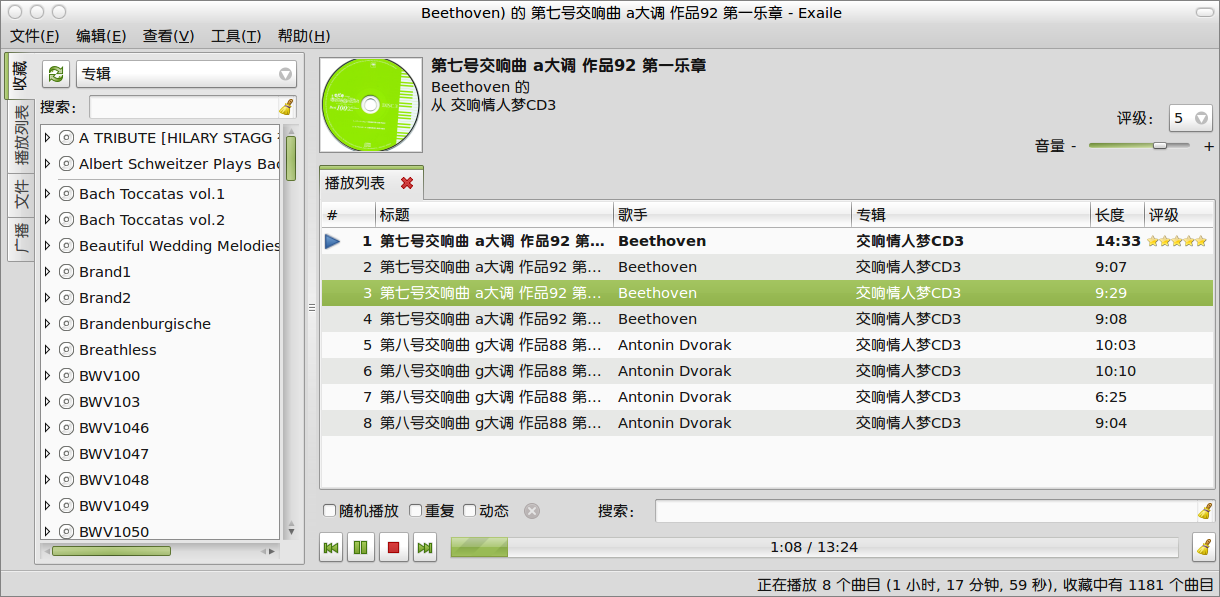Open the 编辑(E) menu

(x=101, y=36)
